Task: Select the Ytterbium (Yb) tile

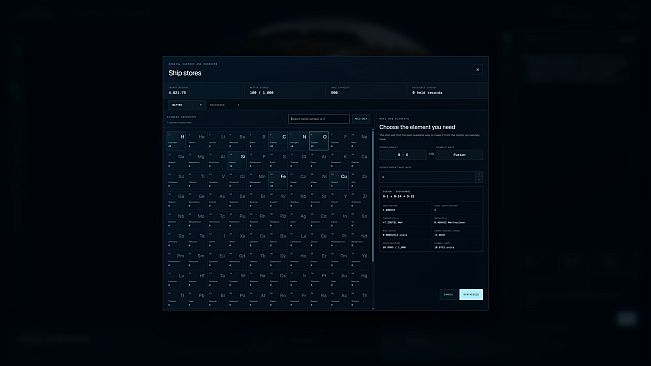Action: 359,260
